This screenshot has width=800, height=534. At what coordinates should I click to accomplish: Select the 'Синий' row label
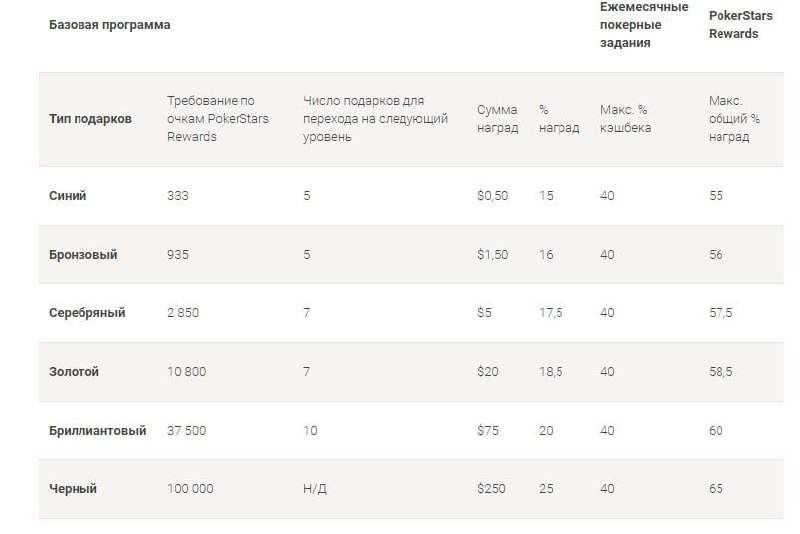click(x=68, y=196)
